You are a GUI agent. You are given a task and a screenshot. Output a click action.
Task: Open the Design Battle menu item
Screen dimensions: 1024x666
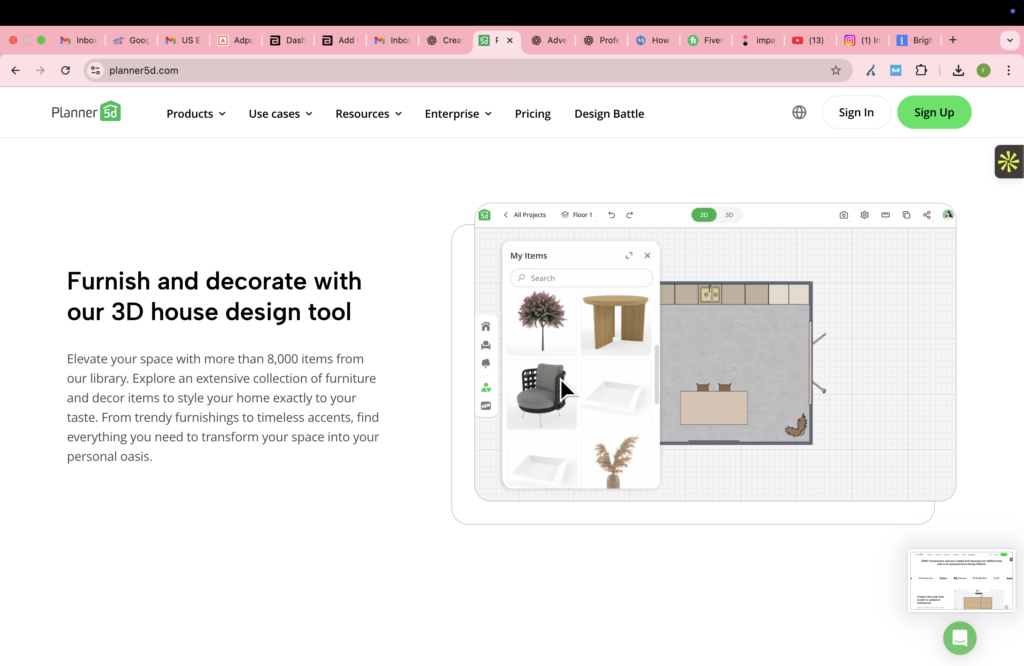(x=608, y=114)
